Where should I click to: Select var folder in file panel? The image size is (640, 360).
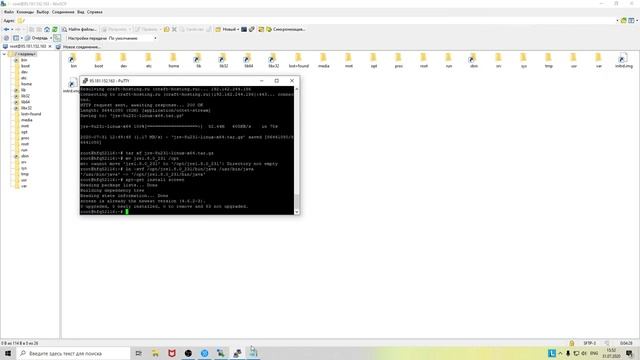point(598,60)
